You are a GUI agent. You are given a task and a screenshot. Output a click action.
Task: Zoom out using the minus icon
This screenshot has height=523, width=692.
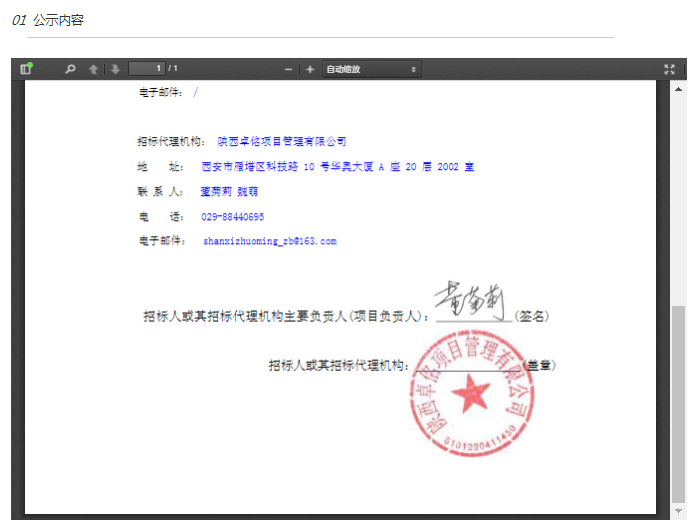click(289, 69)
